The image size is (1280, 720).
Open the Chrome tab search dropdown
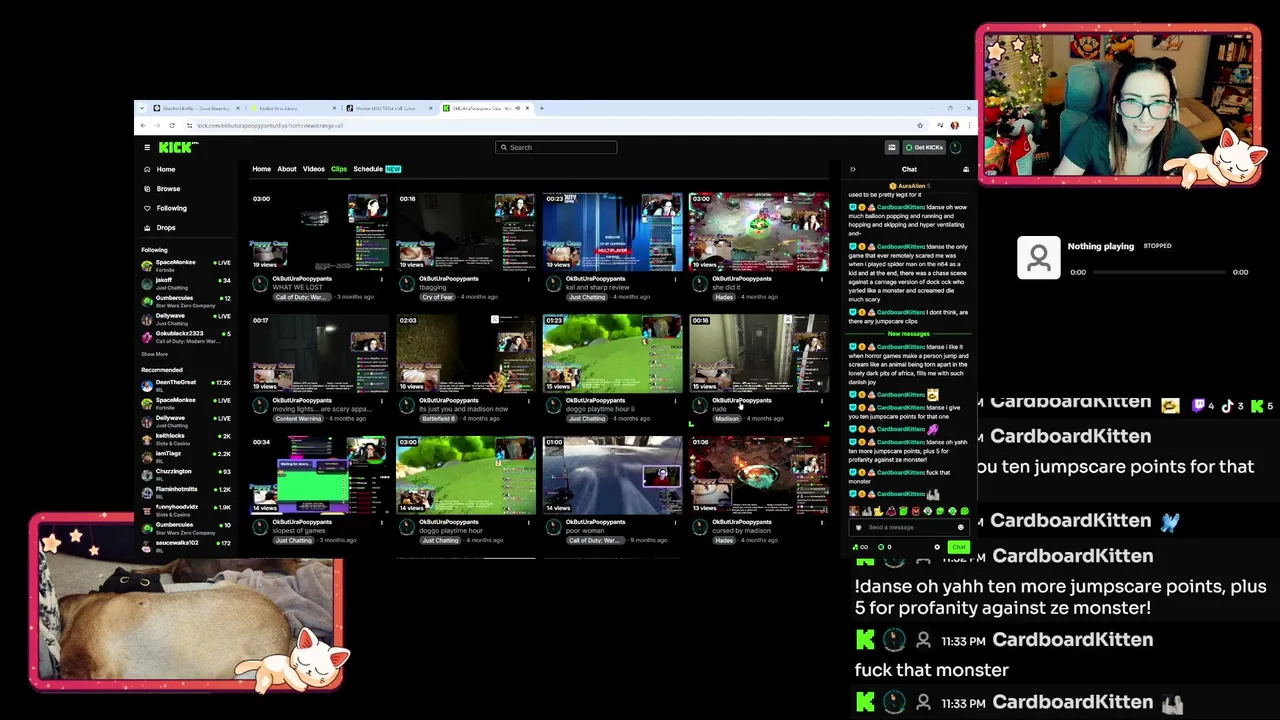[x=141, y=108]
